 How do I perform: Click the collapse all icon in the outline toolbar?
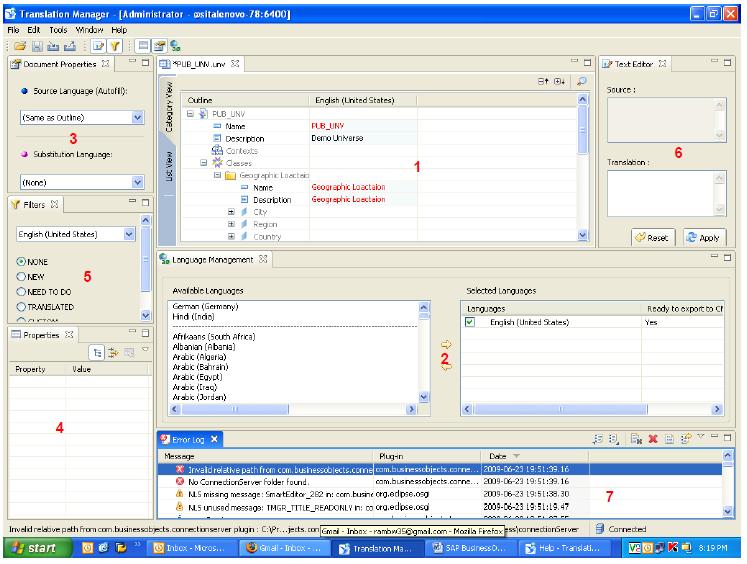click(543, 82)
